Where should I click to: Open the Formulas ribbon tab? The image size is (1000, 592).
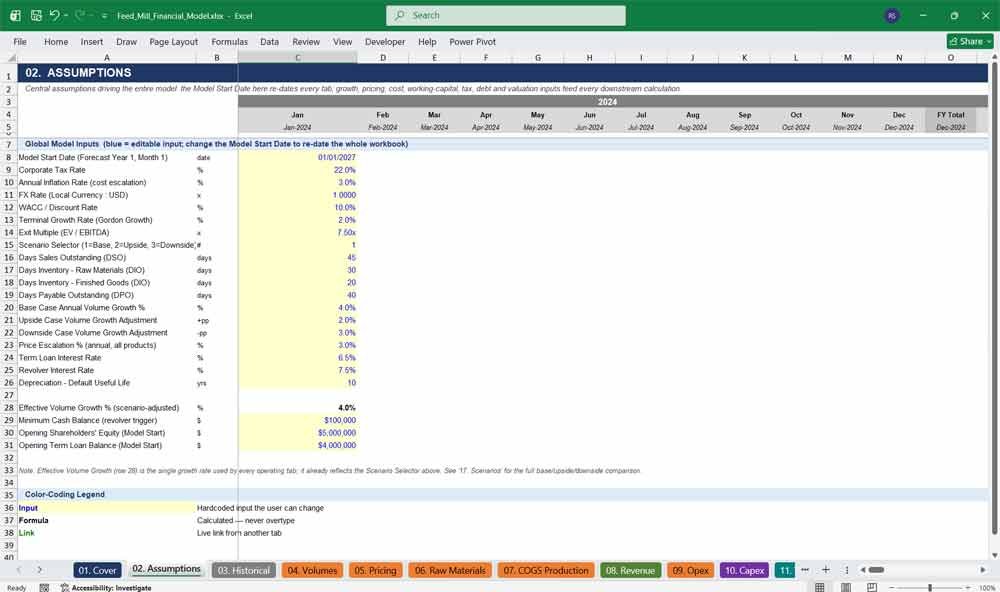click(230, 41)
